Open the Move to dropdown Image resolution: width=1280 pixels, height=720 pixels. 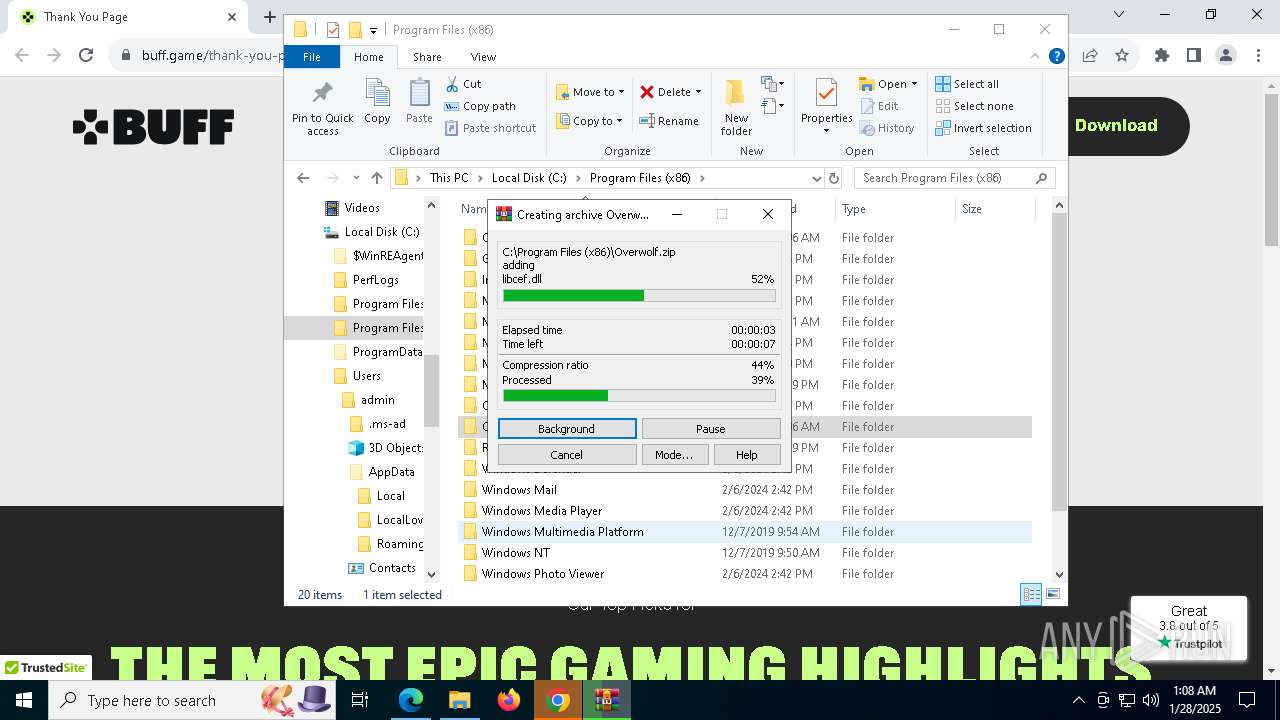(590, 92)
